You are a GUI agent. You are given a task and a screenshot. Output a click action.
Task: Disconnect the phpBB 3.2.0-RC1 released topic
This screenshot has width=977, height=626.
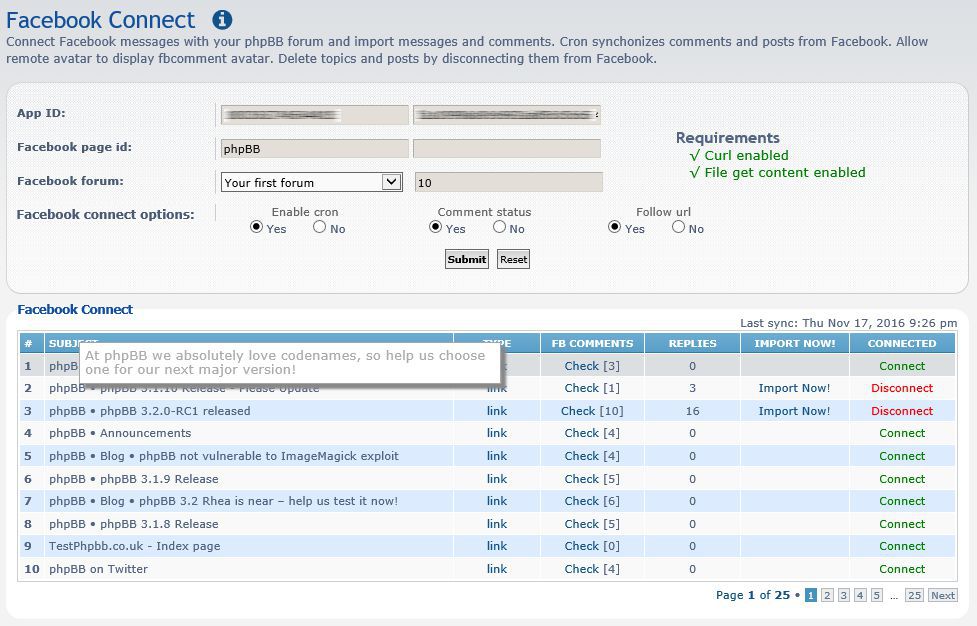coord(901,411)
